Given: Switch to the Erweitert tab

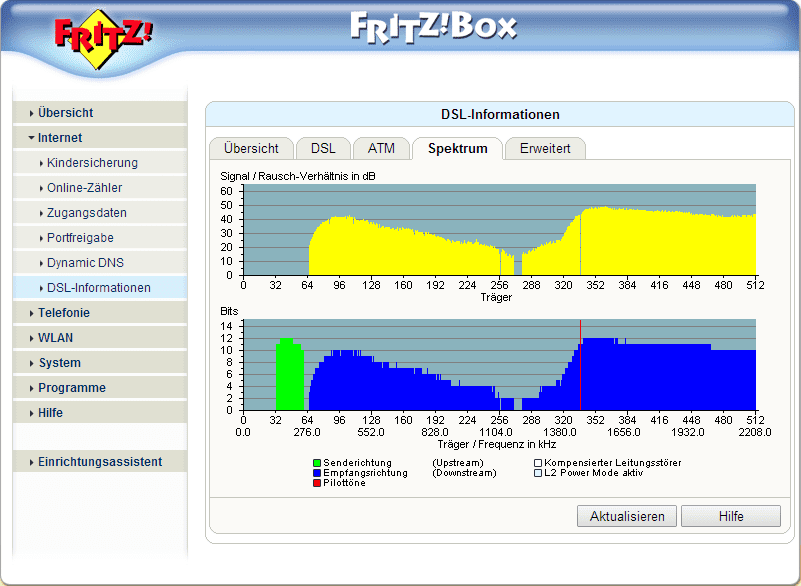Looking at the screenshot, I should pos(545,149).
